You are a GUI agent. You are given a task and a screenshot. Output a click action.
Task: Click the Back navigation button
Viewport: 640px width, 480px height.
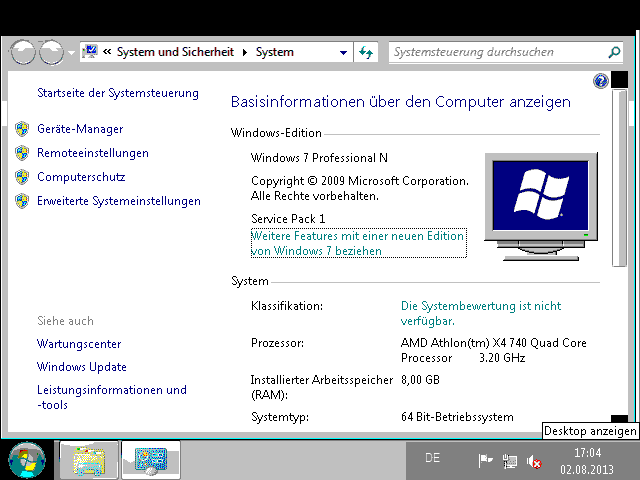[22, 52]
